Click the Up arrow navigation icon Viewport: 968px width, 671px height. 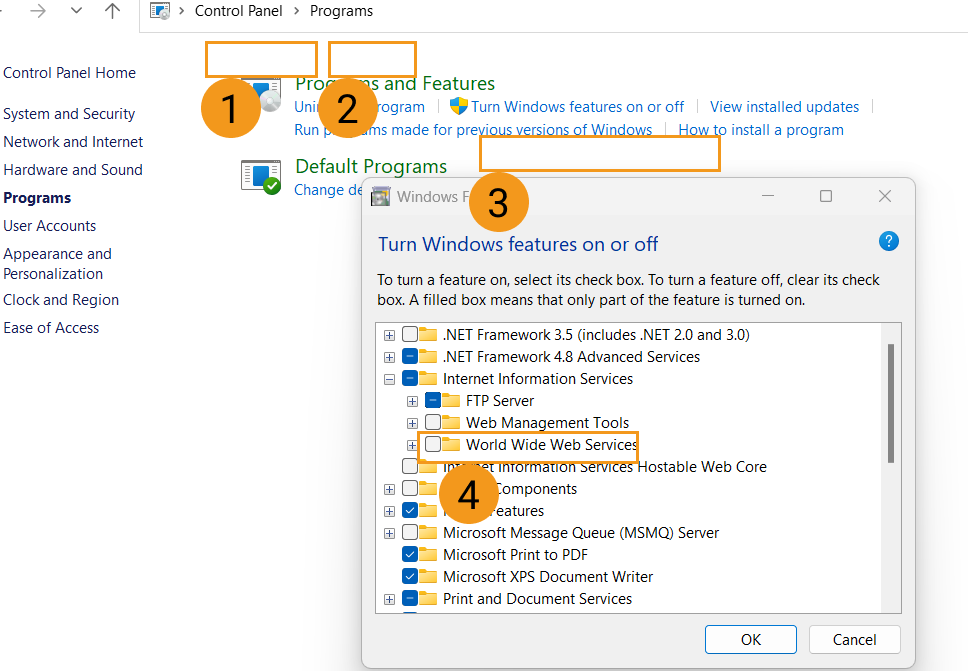click(x=113, y=11)
